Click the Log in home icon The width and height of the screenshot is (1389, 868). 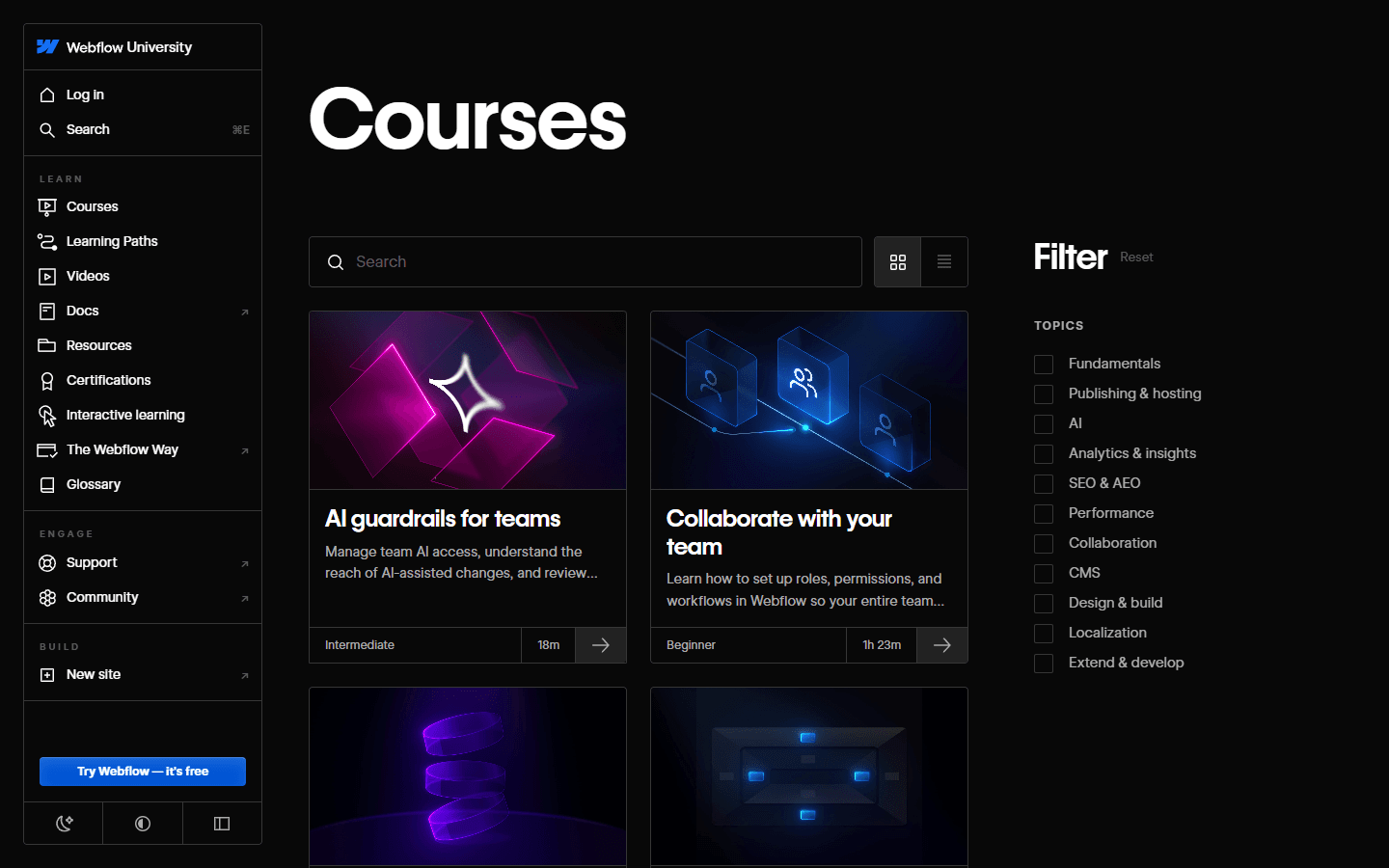(x=47, y=95)
